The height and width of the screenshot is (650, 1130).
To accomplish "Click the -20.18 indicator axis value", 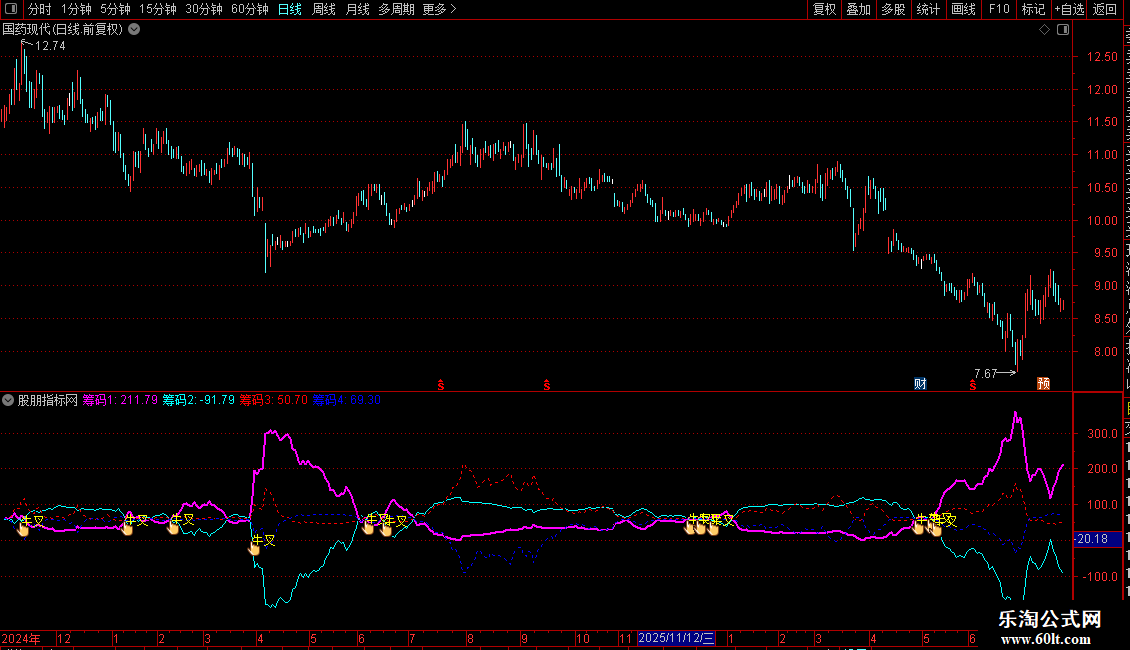I will pyautogui.click(x=1097, y=539).
